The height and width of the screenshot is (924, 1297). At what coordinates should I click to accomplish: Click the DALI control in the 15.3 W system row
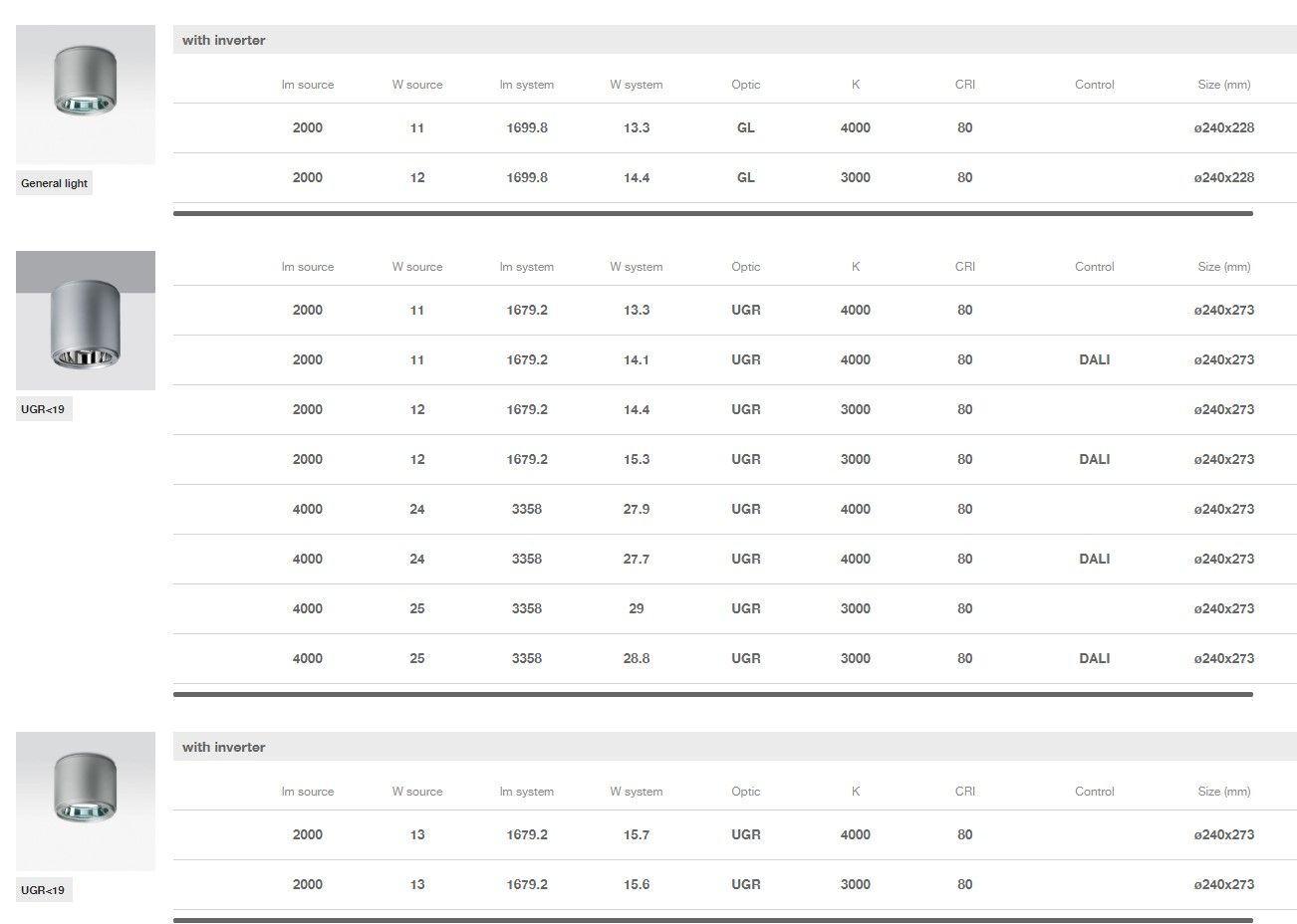pyautogui.click(x=1094, y=459)
